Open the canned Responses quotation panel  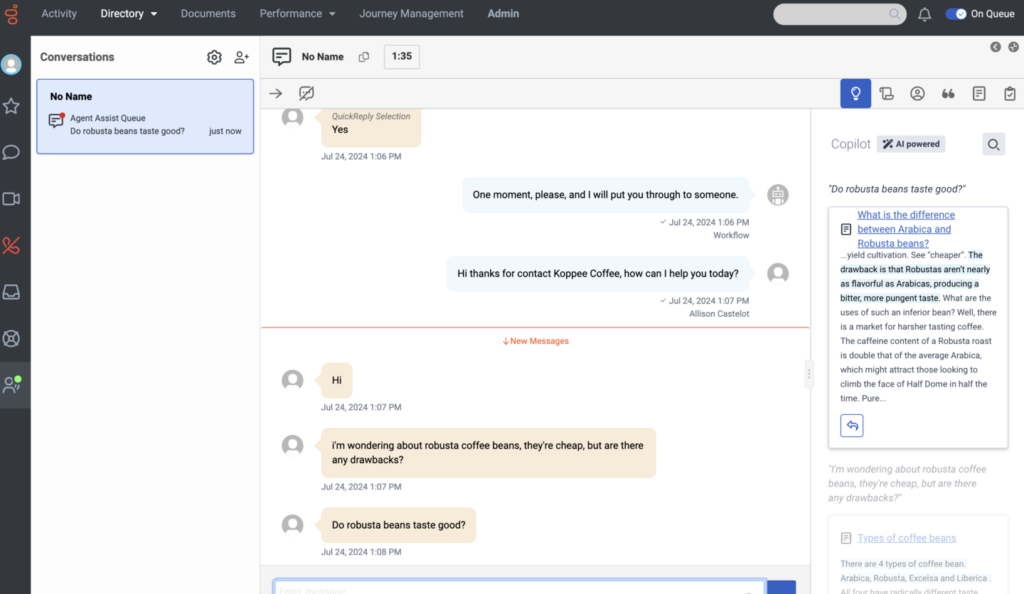[948, 93]
